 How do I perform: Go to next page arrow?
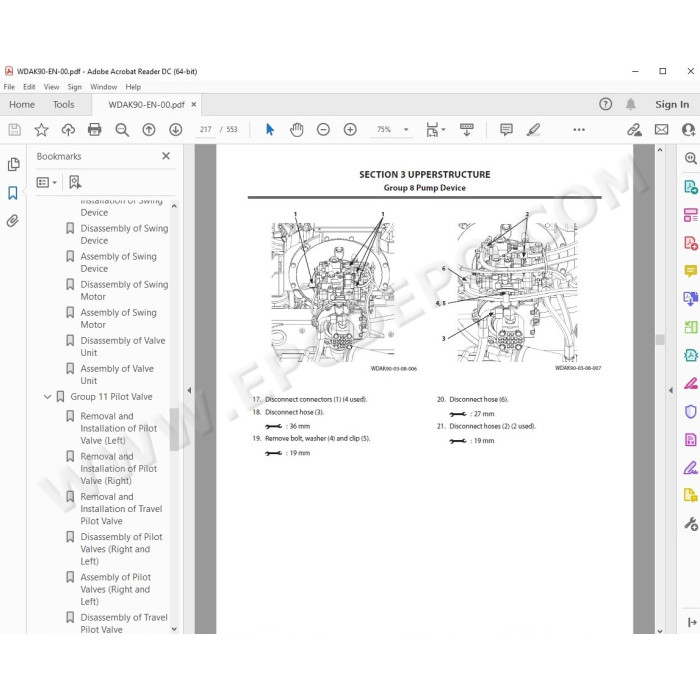[x=175, y=130]
